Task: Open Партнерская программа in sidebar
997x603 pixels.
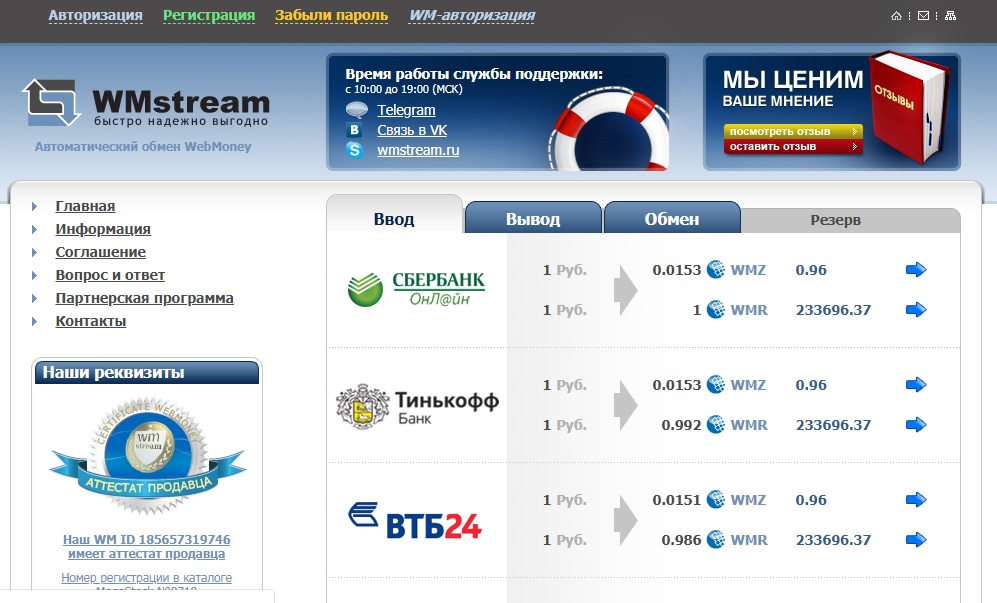Action: 144,298
